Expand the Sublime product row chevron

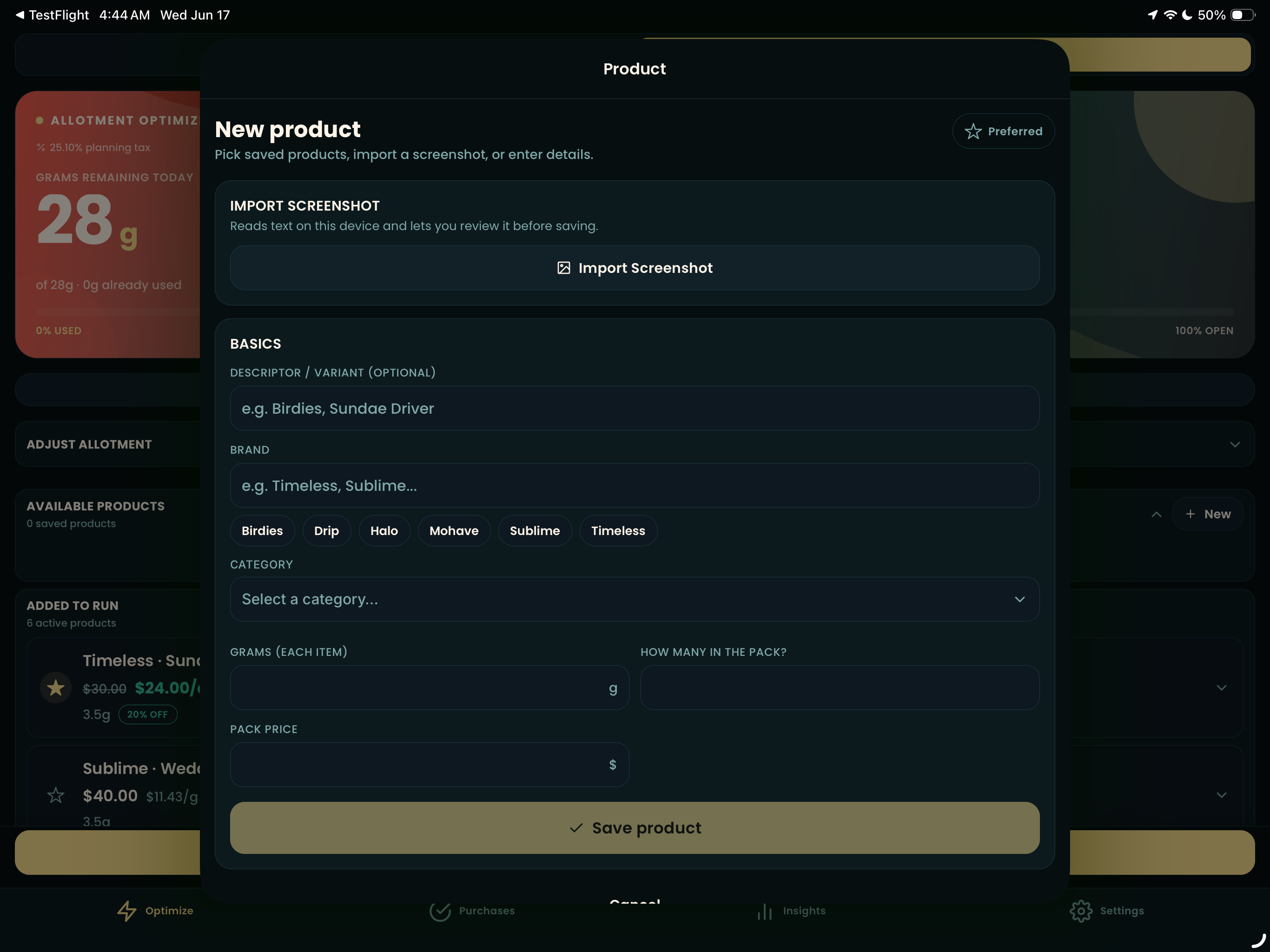[1221, 795]
